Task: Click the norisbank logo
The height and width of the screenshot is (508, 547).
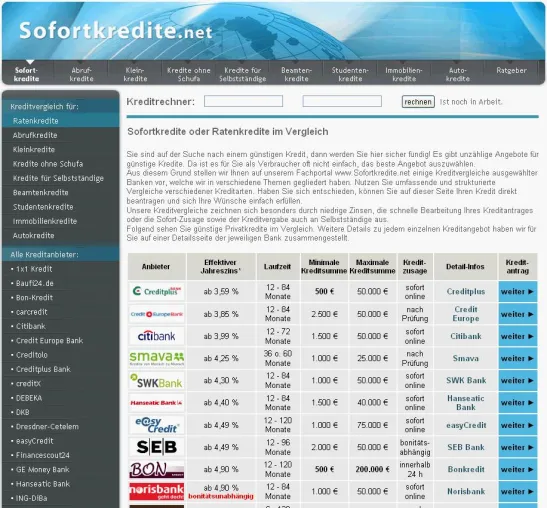Action: point(157,492)
